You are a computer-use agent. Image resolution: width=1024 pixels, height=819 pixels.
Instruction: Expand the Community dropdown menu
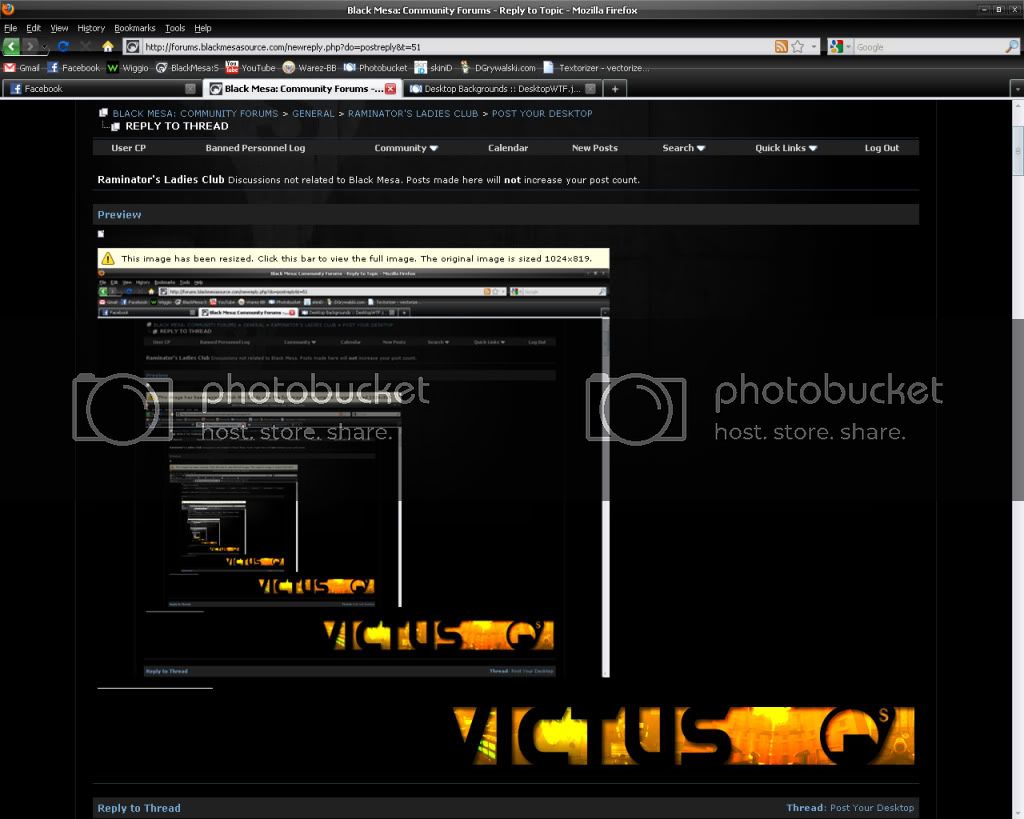pos(406,148)
